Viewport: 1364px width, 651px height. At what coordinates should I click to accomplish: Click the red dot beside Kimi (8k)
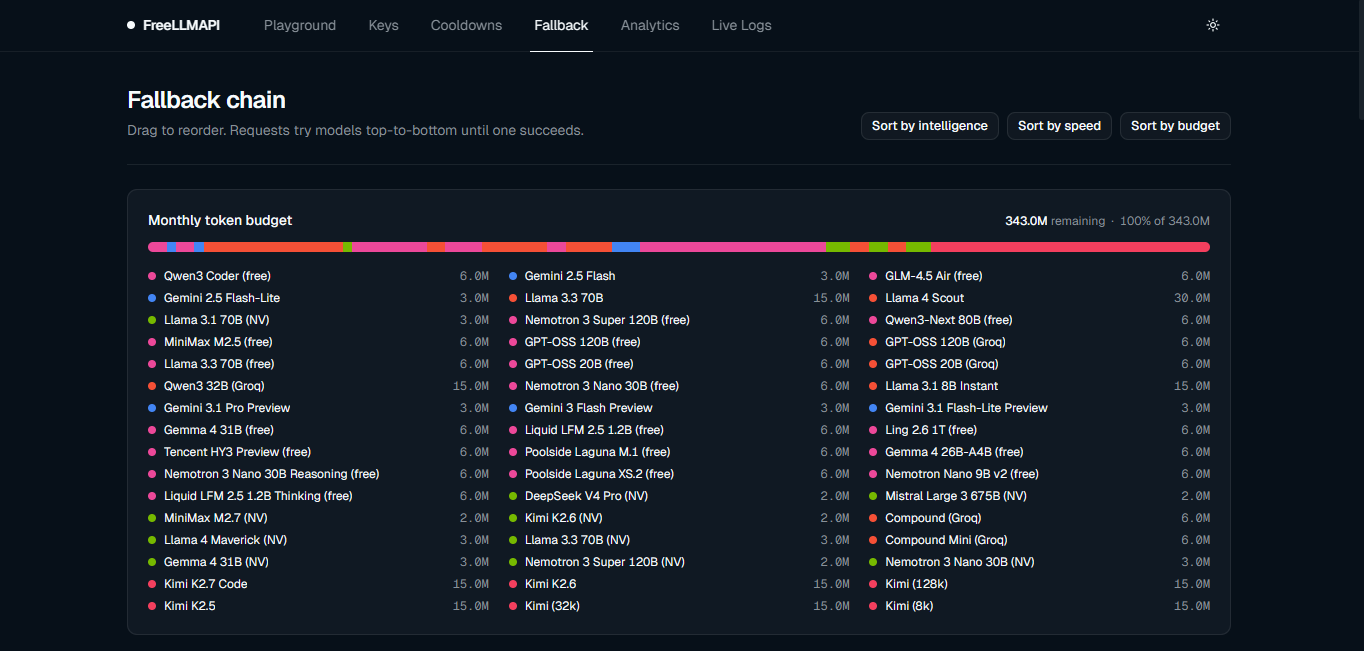pos(874,606)
